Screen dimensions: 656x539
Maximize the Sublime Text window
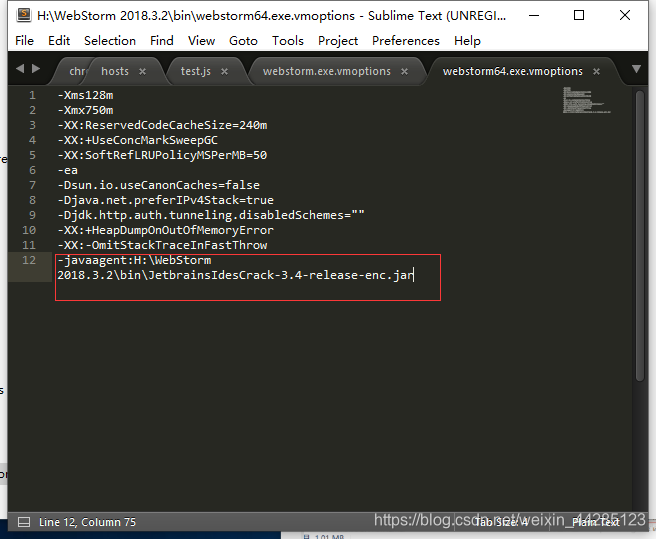tap(579, 15)
